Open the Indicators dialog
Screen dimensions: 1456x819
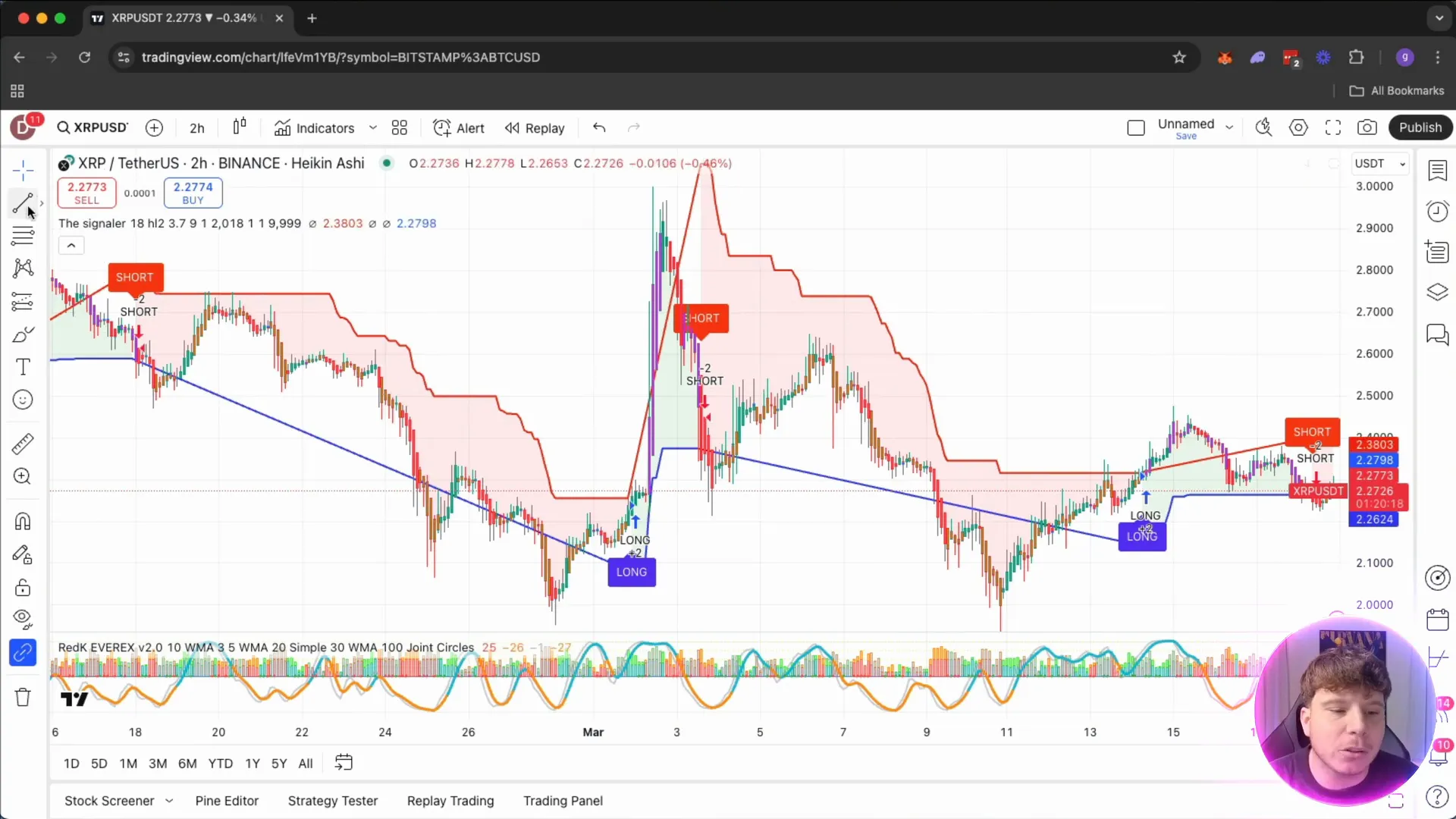[x=315, y=128]
